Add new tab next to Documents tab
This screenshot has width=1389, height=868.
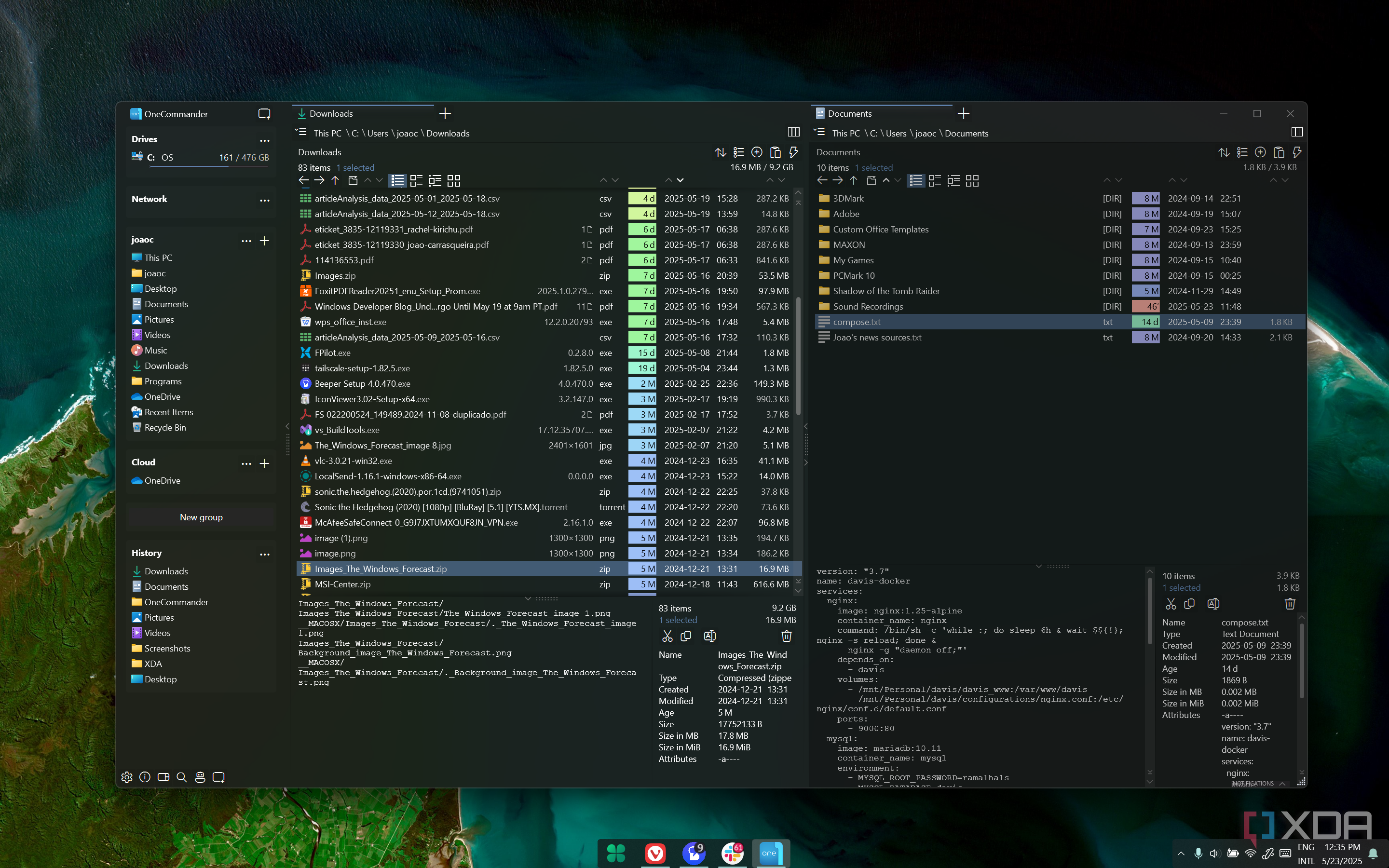click(x=963, y=114)
